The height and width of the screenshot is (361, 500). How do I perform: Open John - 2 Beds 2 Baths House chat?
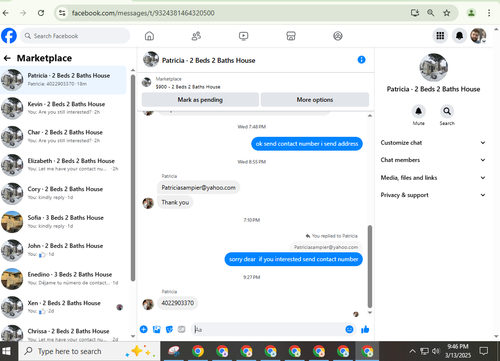tap(64, 250)
